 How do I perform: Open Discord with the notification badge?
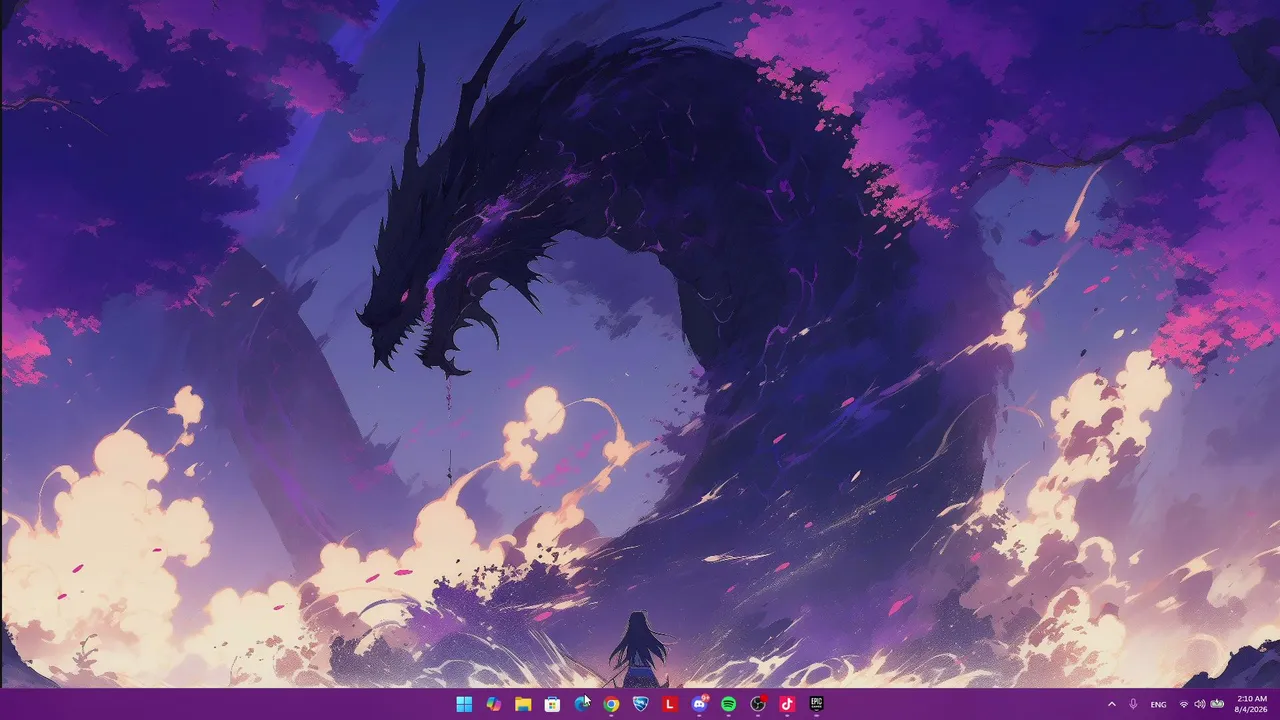(699, 704)
